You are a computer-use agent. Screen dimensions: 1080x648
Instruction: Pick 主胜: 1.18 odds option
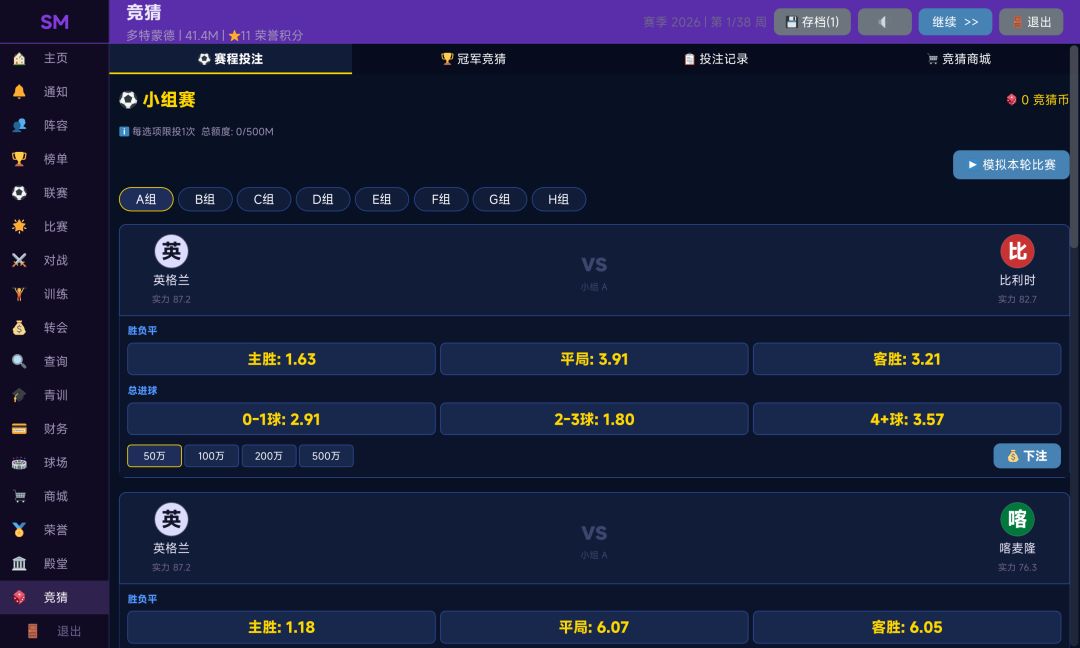point(281,627)
